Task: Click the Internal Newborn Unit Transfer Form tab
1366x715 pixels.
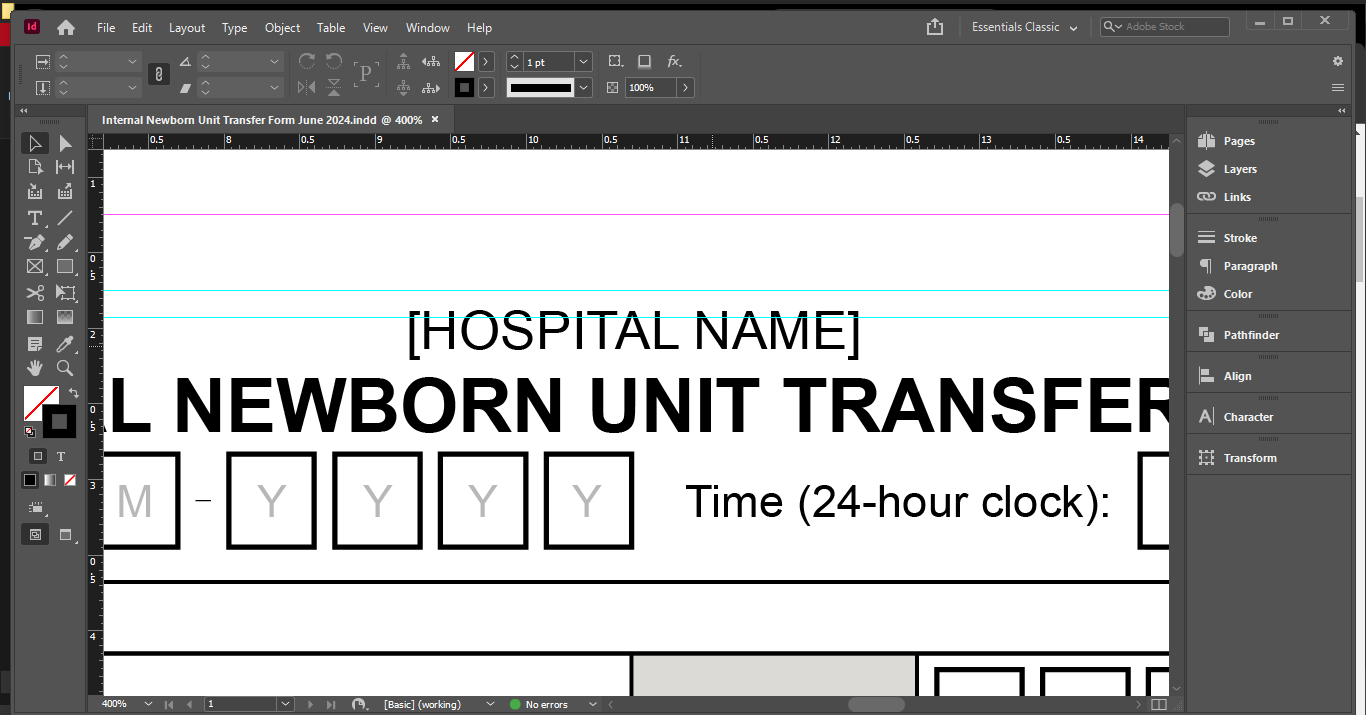Action: [262, 119]
